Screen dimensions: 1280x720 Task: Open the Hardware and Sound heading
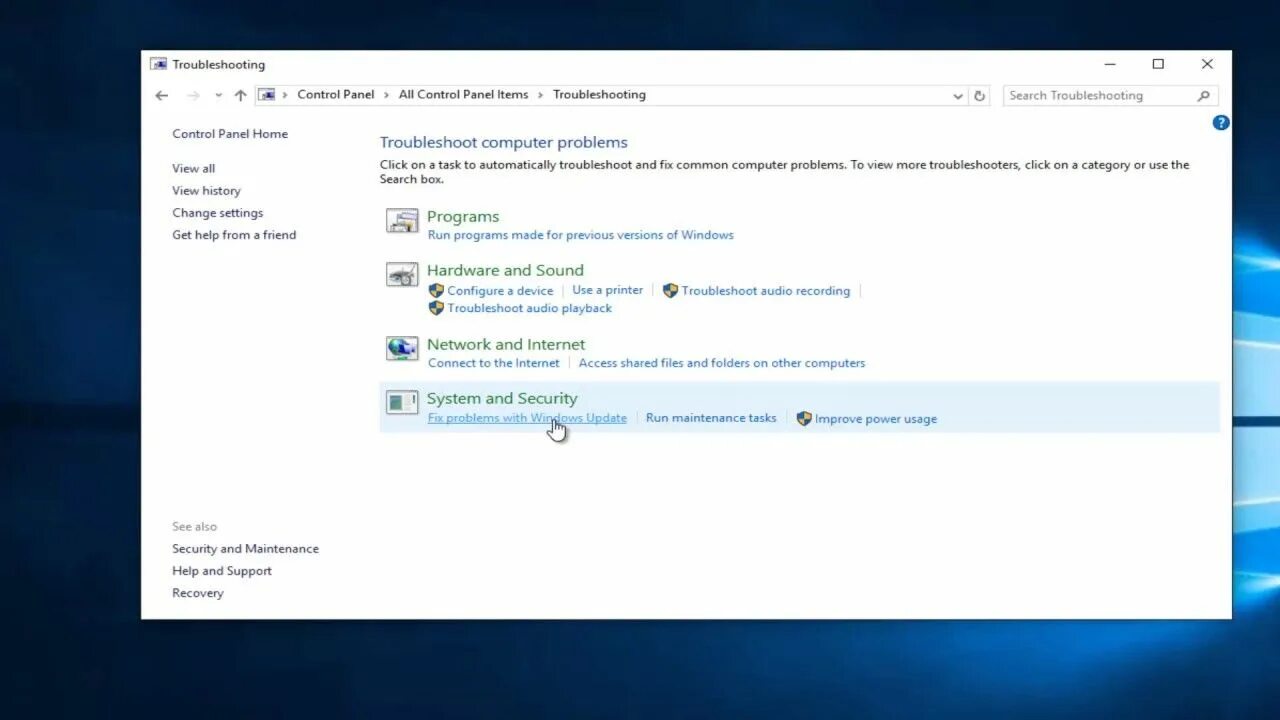tap(505, 270)
